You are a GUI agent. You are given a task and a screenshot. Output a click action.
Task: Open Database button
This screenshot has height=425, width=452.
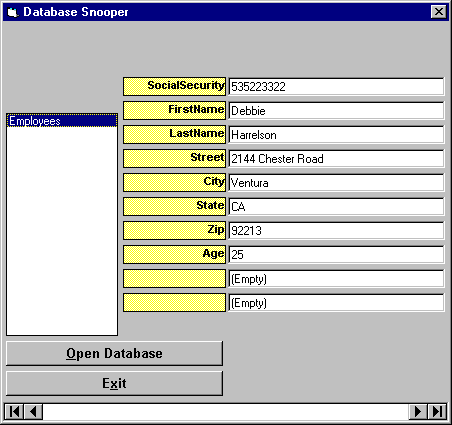(114, 353)
